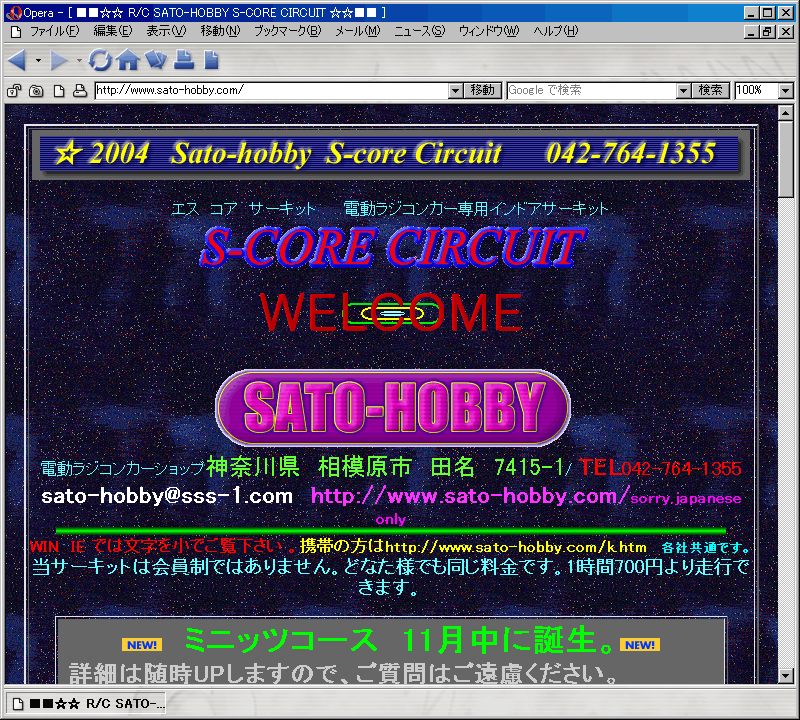
Task: Open the ファイル(F) menu
Action: pyautogui.click(x=55, y=31)
